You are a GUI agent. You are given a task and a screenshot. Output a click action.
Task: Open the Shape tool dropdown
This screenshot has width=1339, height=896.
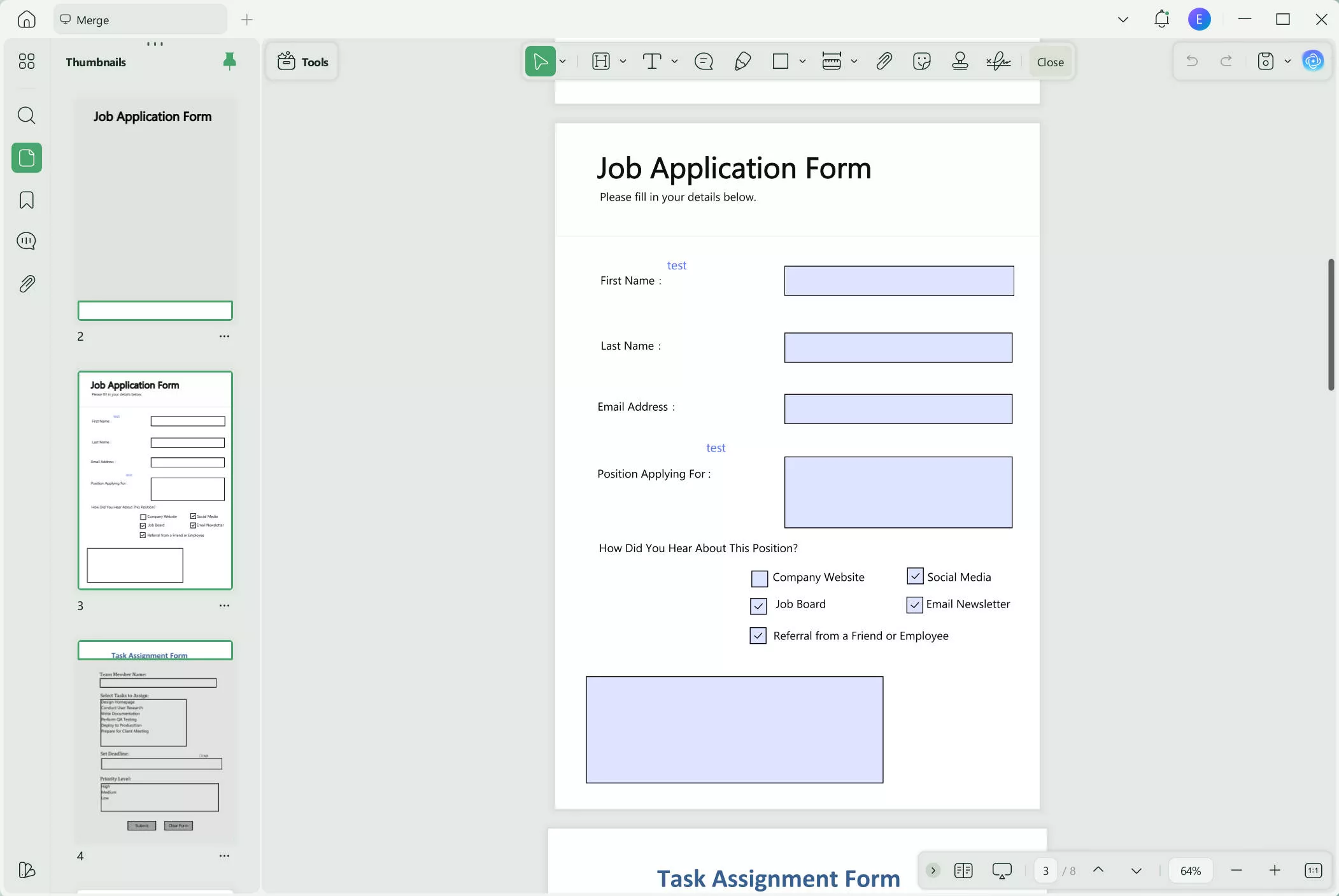[x=802, y=61]
